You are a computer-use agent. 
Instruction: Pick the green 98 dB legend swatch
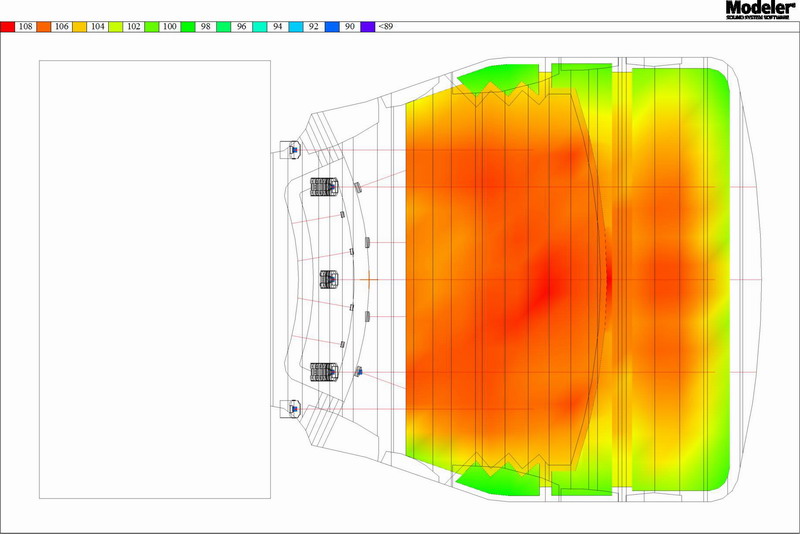coord(189,28)
